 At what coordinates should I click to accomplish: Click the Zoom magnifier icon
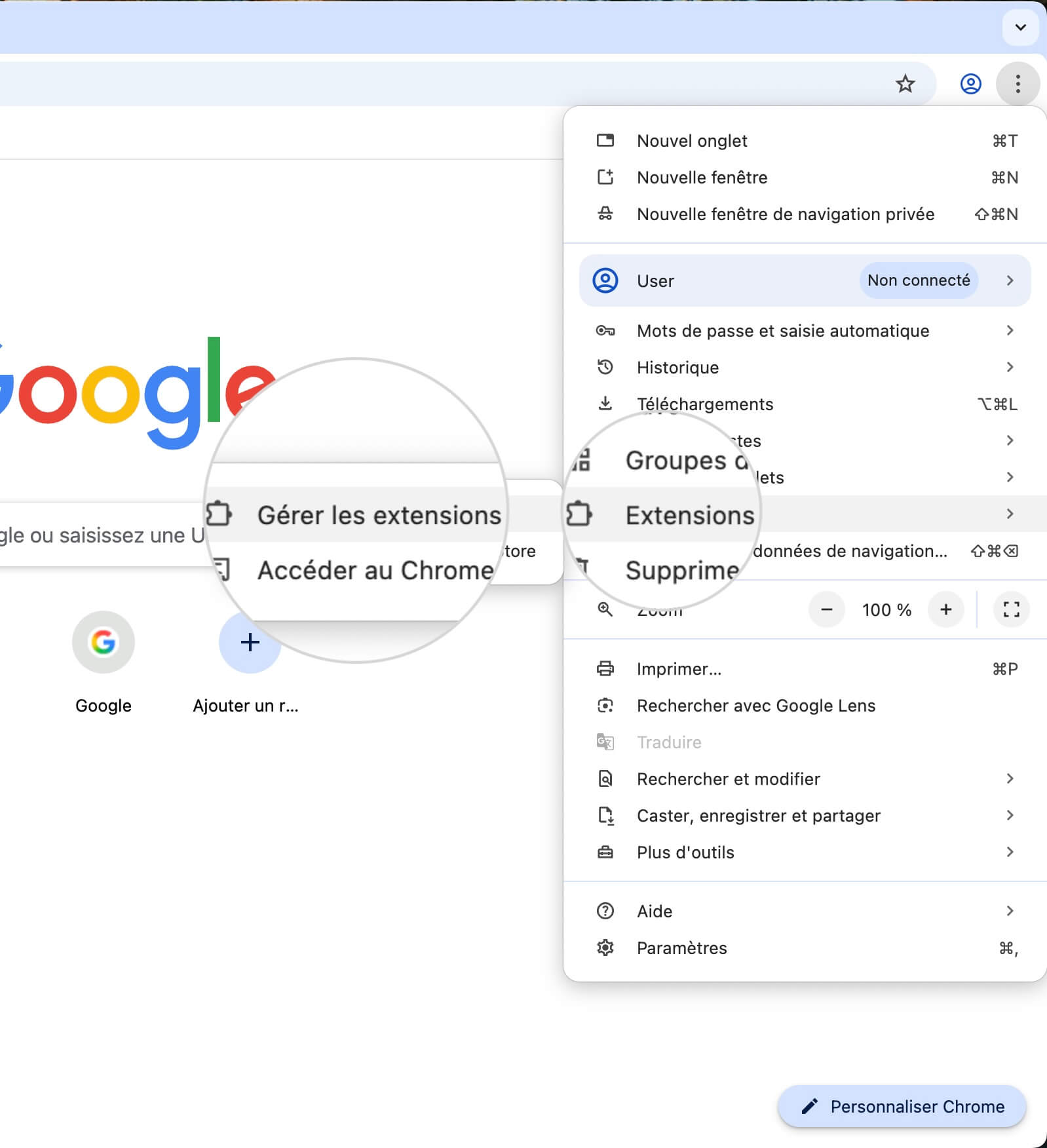pyautogui.click(x=605, y=609)
